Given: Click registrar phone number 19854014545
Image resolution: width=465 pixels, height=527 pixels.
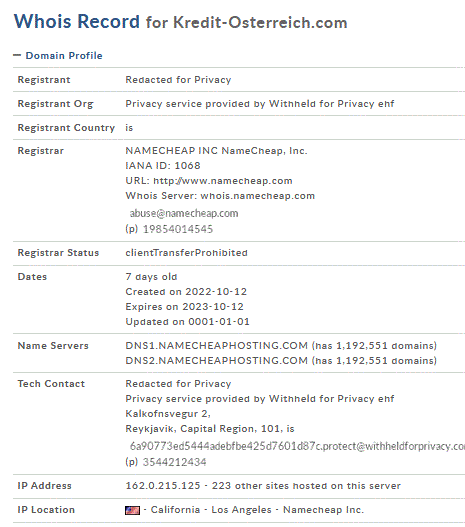Looking at the screenshot, I should click(178, 229).
